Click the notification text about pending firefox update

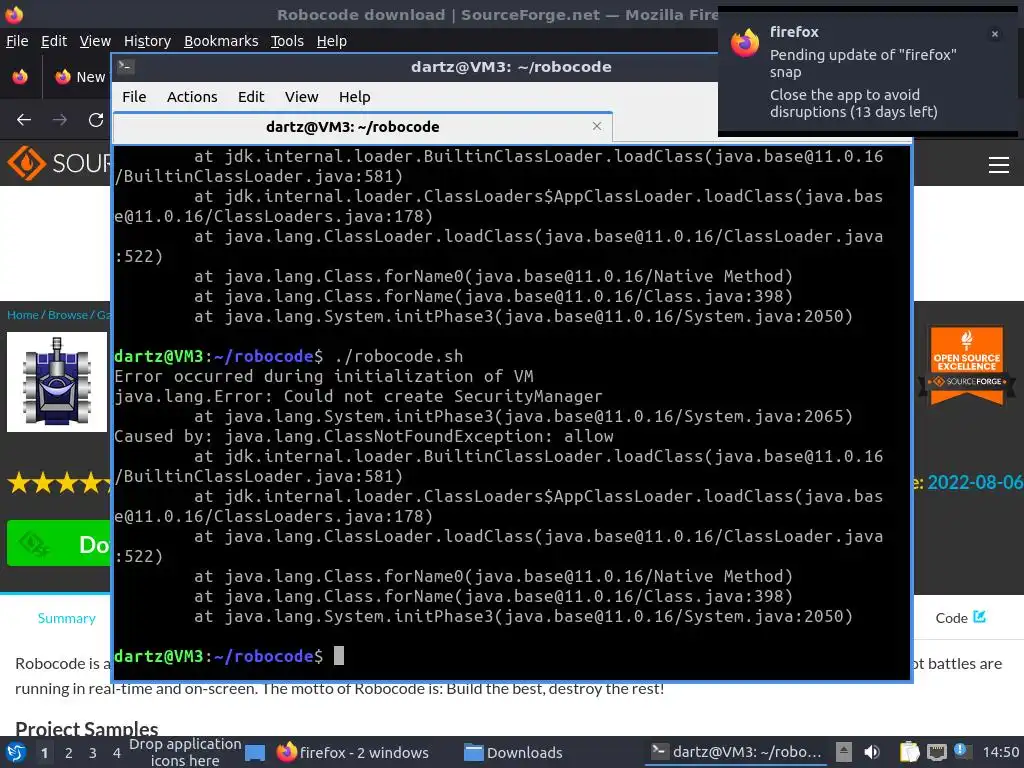point(863,63)
